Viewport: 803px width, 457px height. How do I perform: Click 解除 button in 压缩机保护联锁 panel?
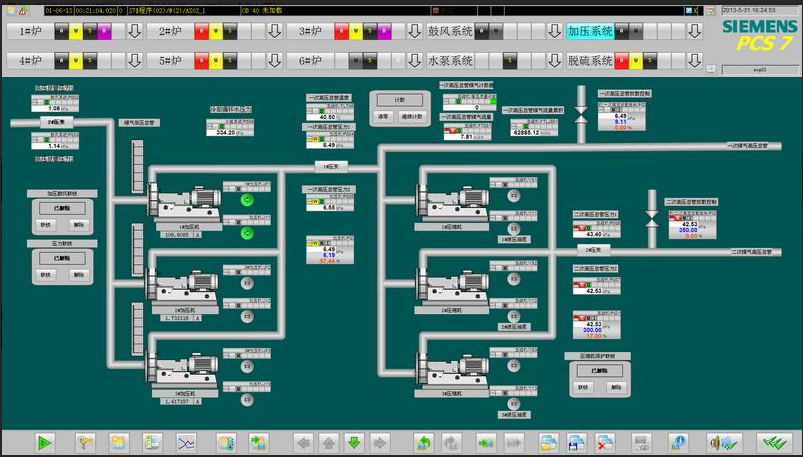(616, 387)
